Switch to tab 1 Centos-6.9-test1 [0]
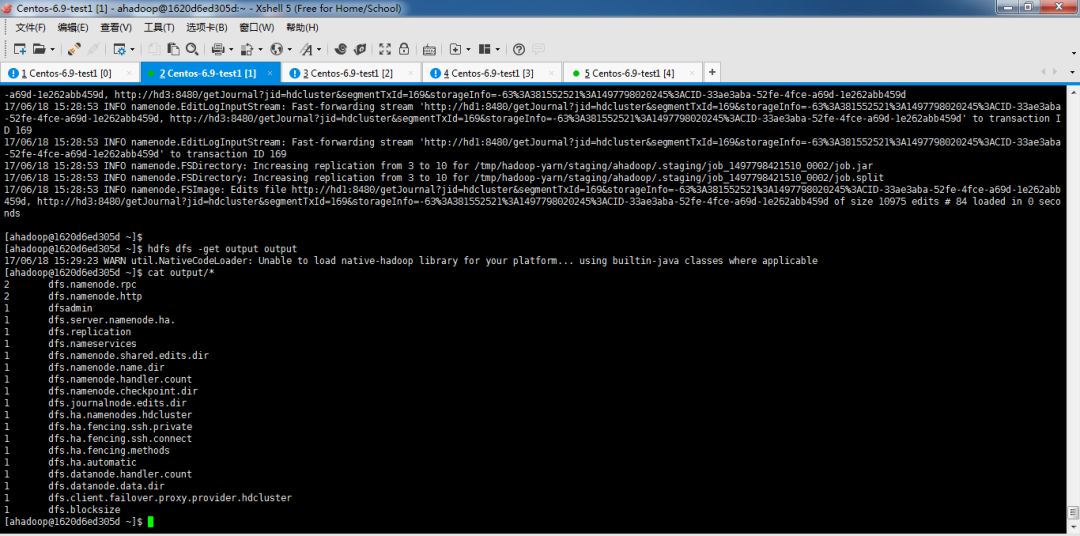 [70, 73]
